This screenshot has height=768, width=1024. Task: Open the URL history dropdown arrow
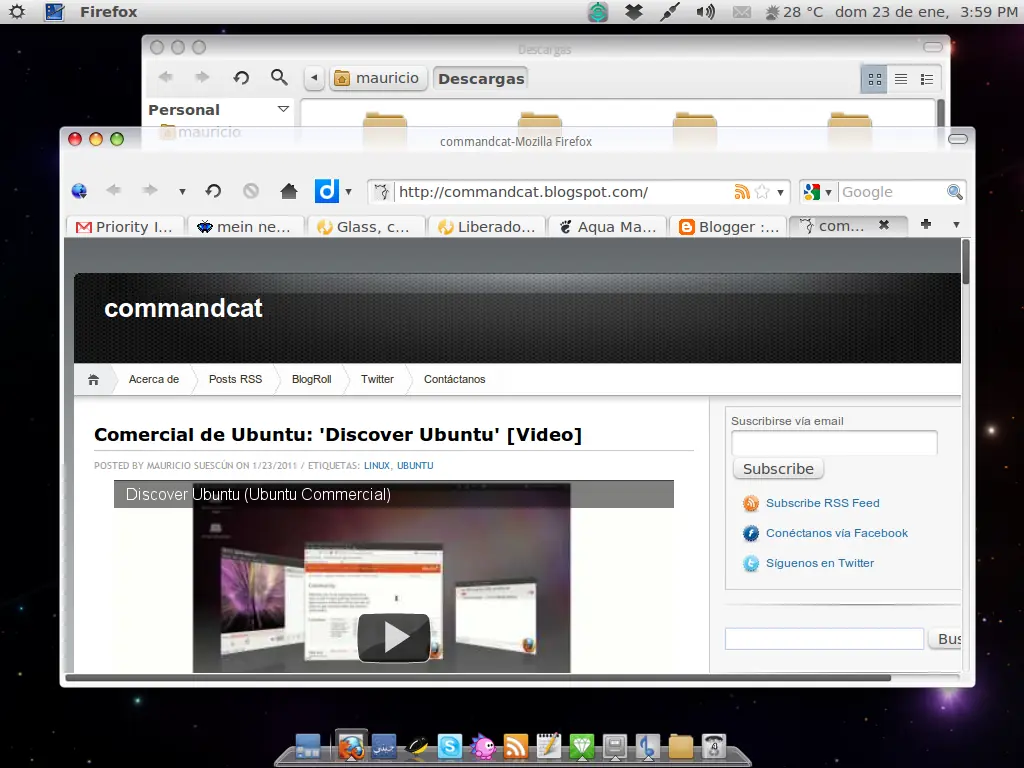[x=780, y=192]
